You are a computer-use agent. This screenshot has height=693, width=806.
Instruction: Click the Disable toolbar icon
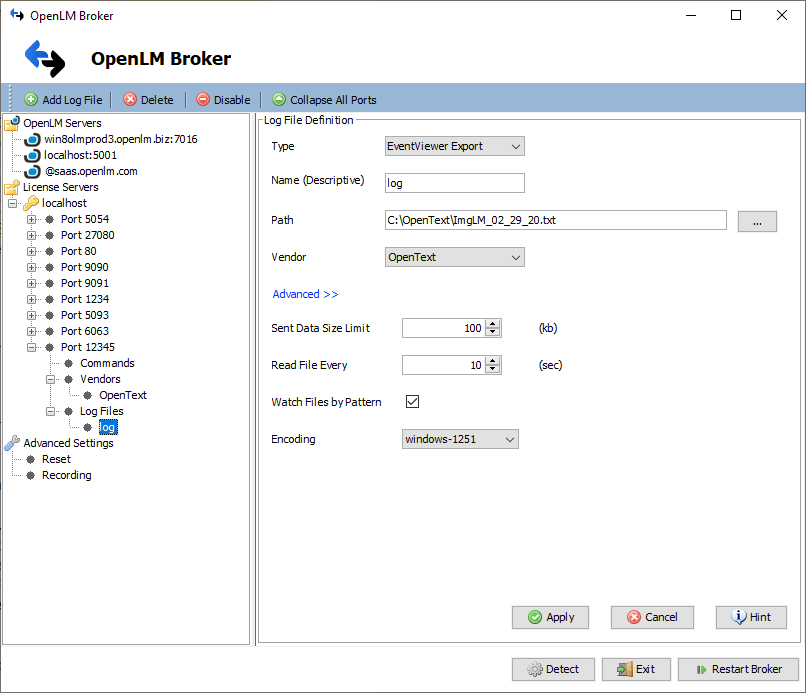[x=203, y=100]
